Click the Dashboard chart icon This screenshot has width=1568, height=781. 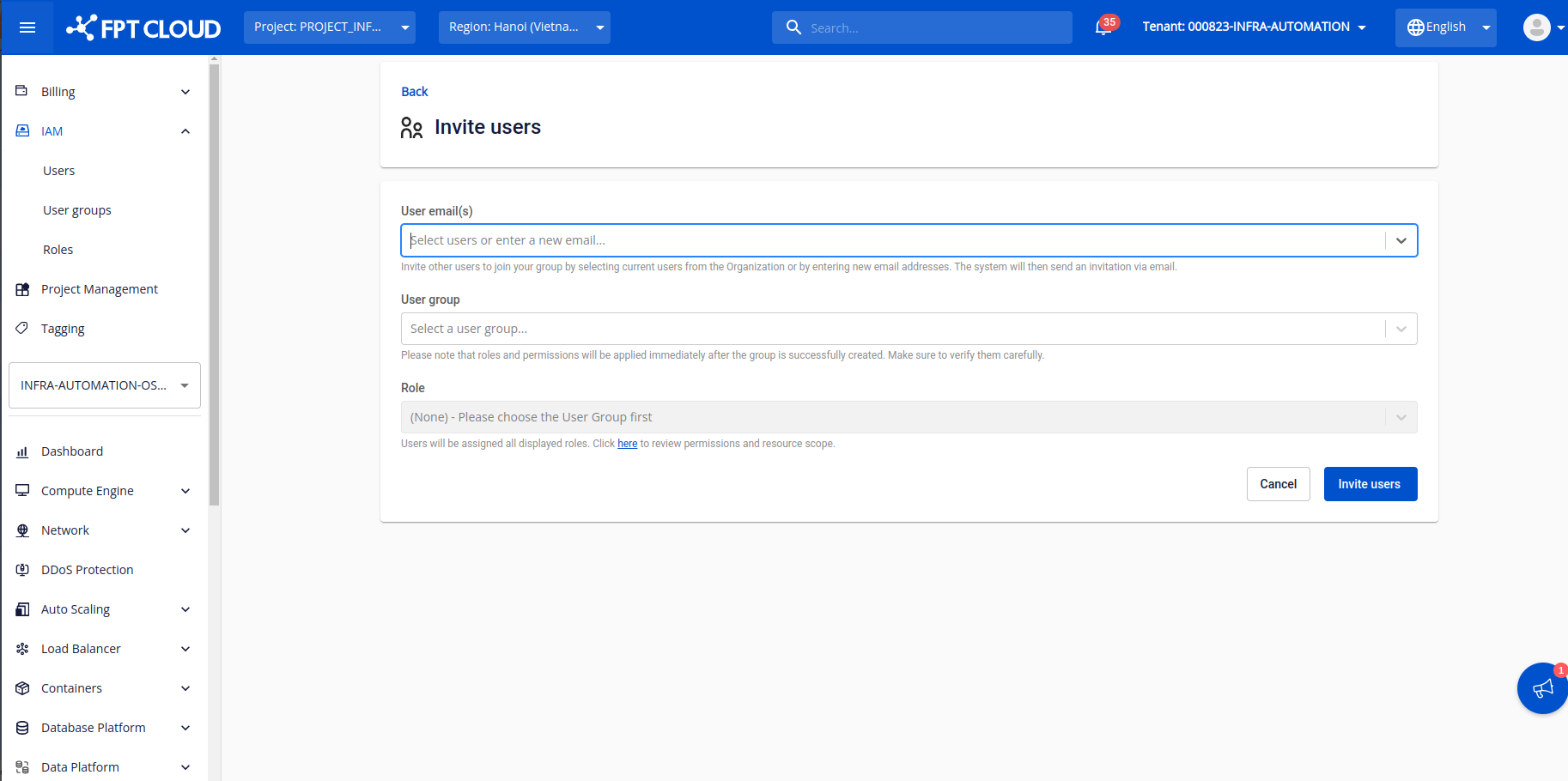click(x=22, y=451)
